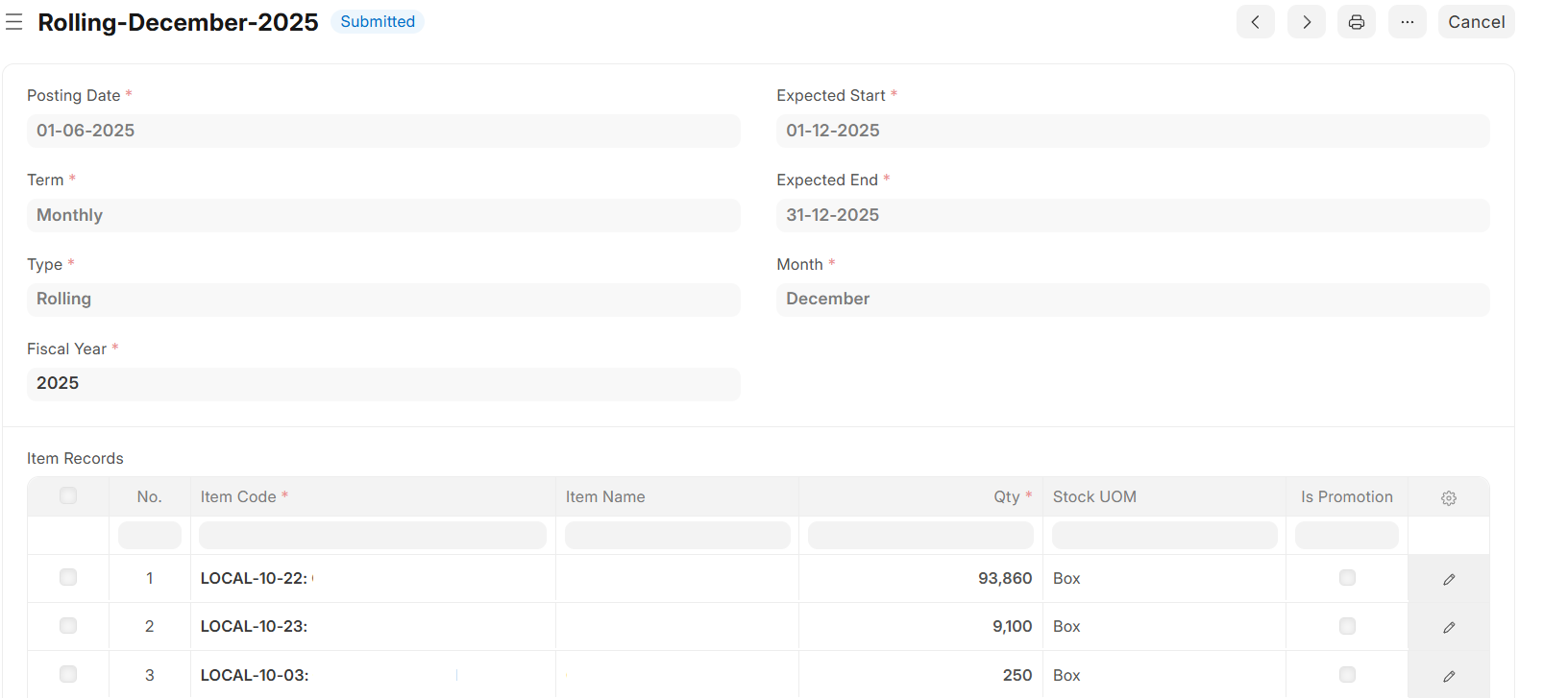
Task: Click the print icon
Action: coord(1356,22)
